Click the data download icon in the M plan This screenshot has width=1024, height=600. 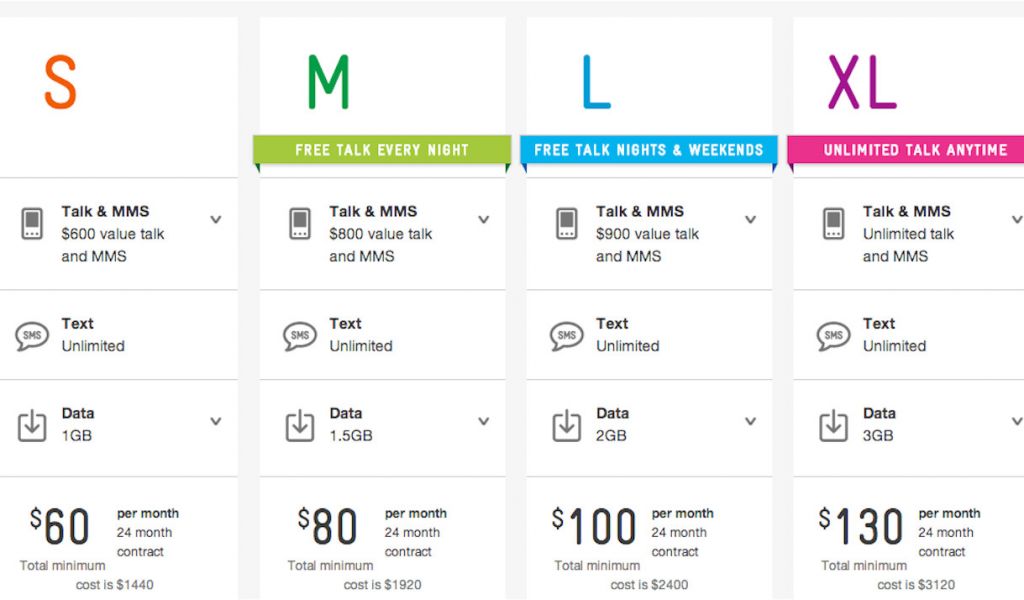coord(300,425)
